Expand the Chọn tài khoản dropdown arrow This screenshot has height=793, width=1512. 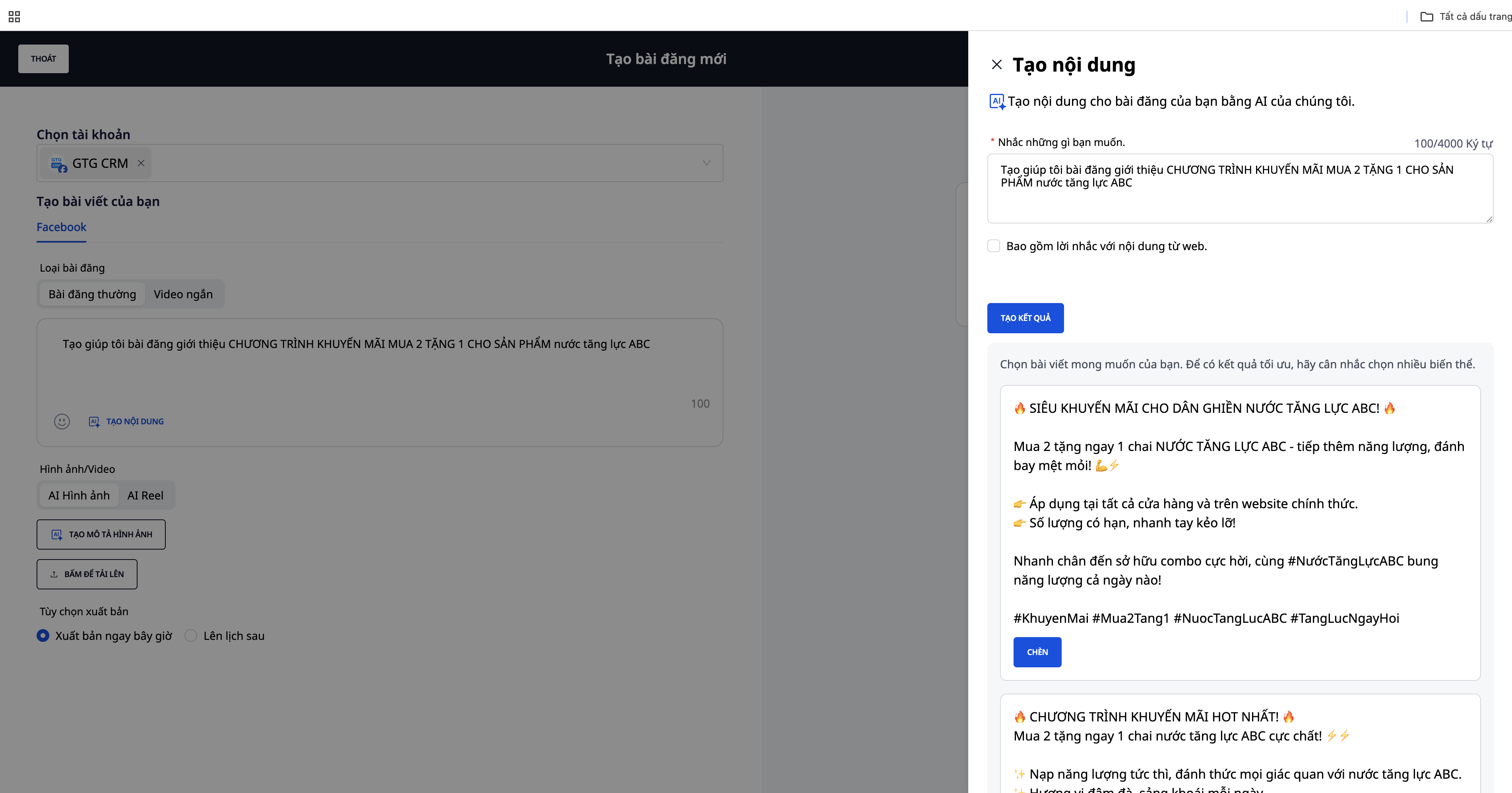pyautogui.click(x=706, y=163)
